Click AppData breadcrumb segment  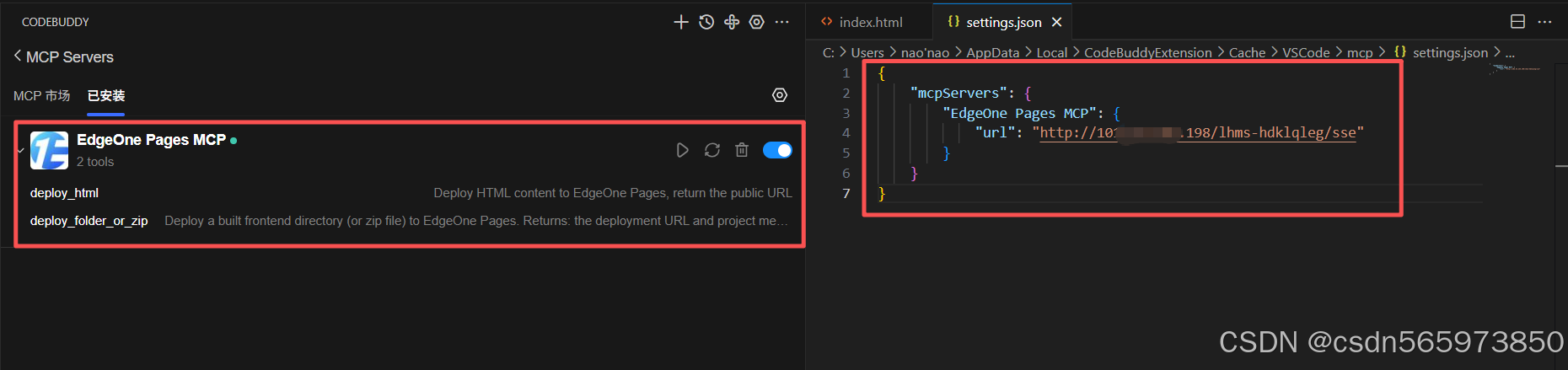click(x=992, y=52)
